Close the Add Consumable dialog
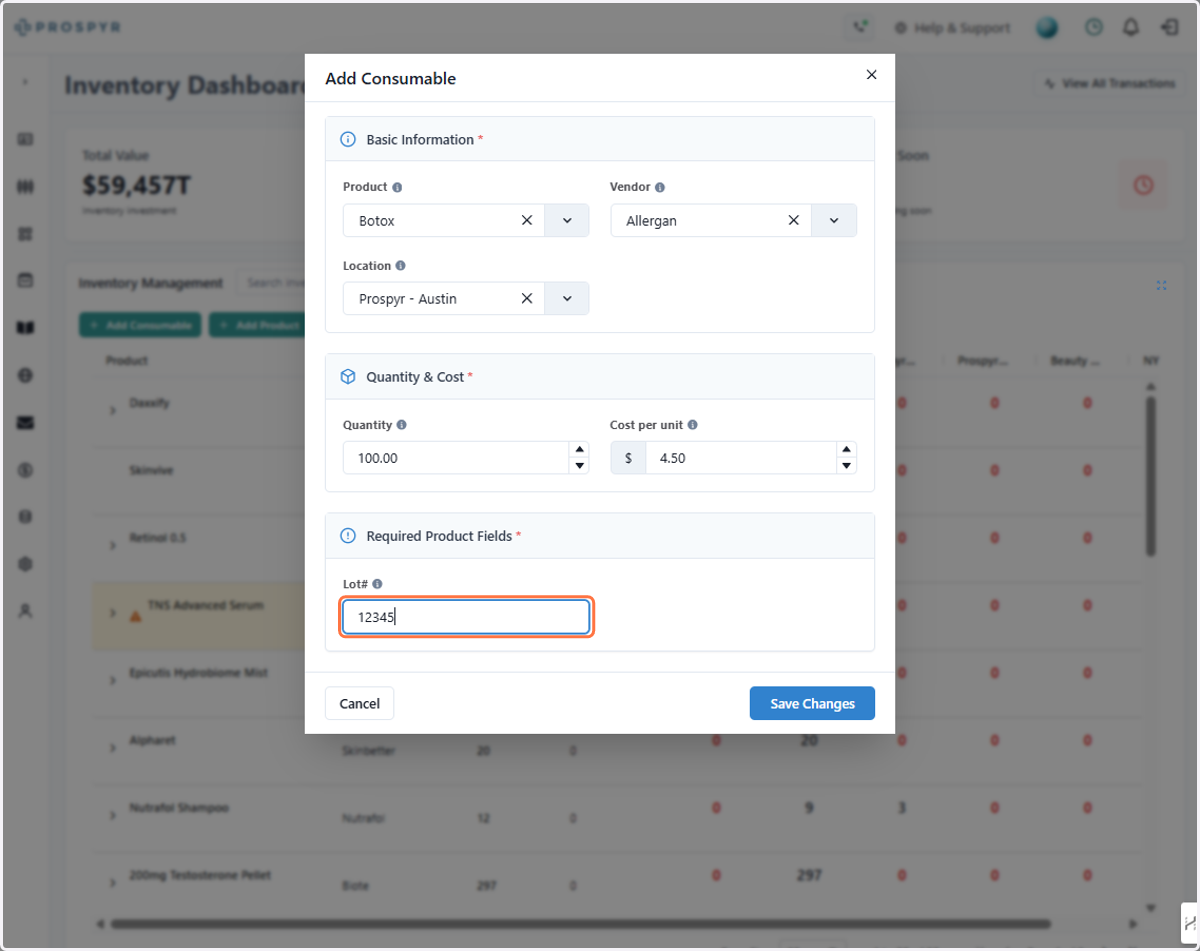Image resolution: width=1200 pixels, height=951 pixels. pos(871,75)
